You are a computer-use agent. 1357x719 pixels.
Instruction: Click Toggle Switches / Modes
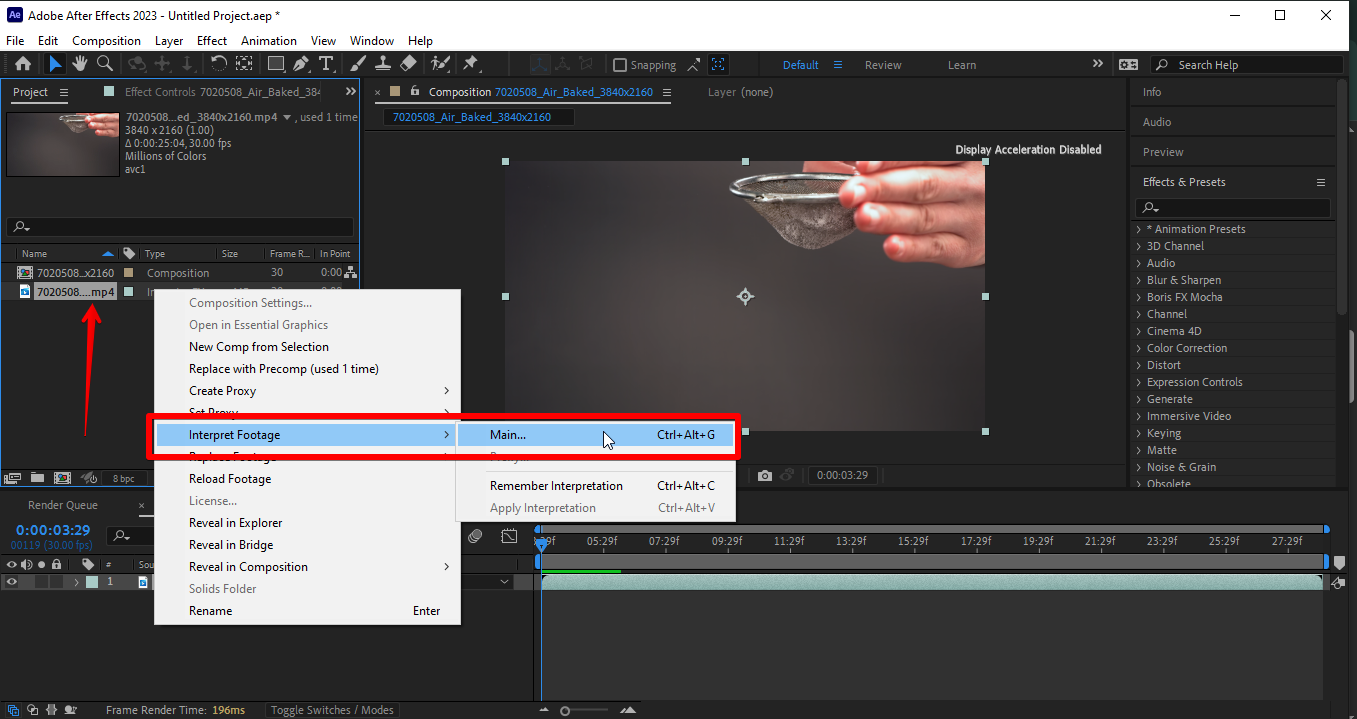coord(331,709)
